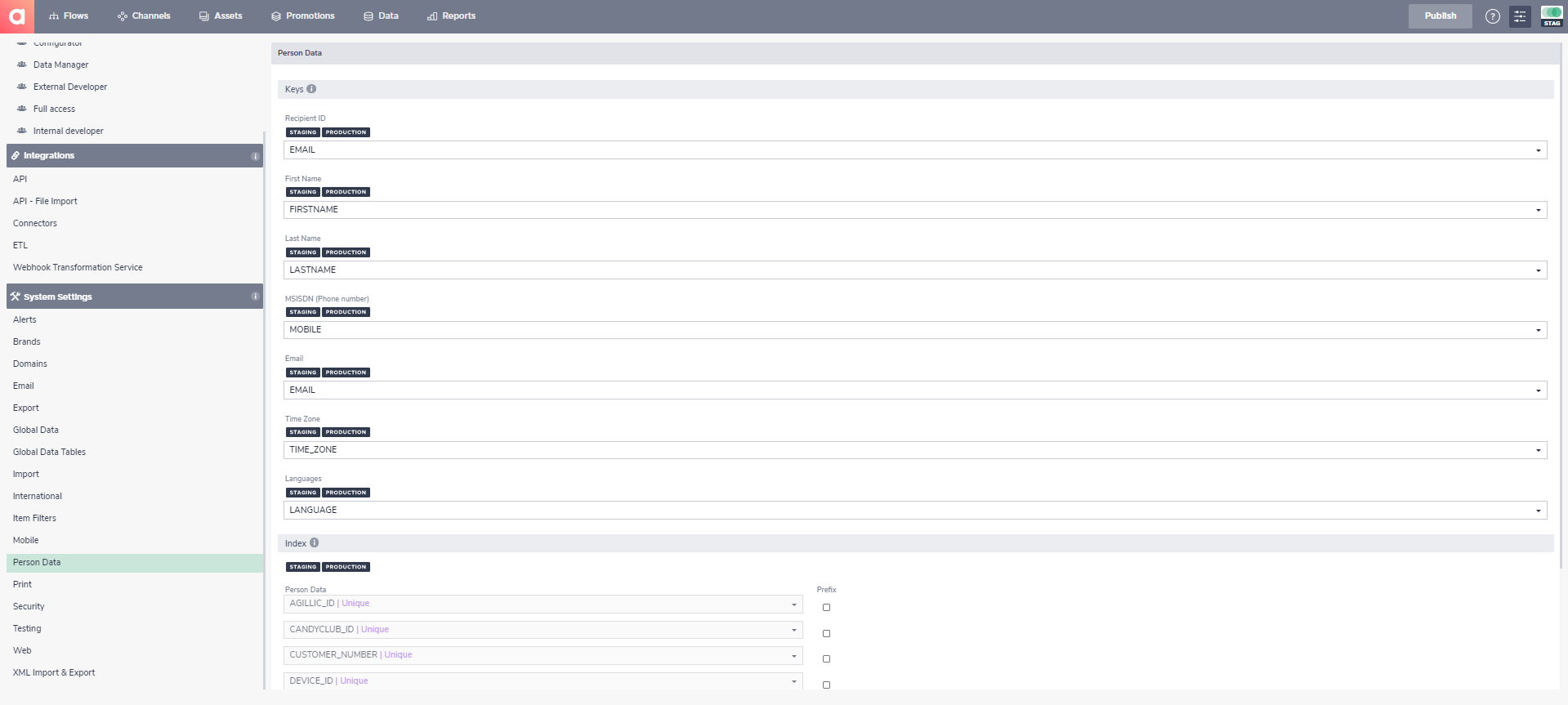Screen dimensions: 1568x705
Task: Open the help question mark icon
Action: (1492, 16)
